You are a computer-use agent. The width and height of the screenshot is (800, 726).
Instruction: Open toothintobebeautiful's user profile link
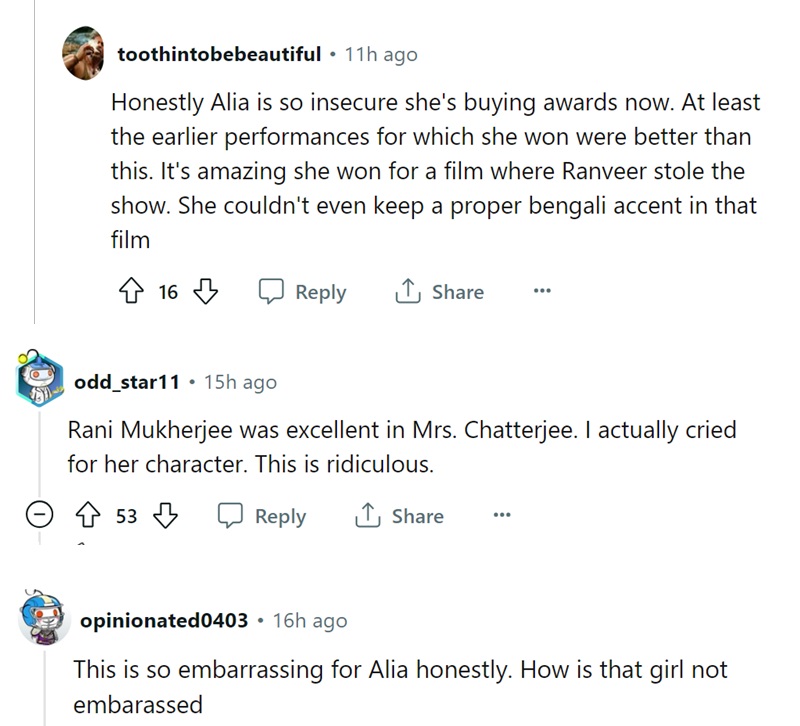pos(219,54)
